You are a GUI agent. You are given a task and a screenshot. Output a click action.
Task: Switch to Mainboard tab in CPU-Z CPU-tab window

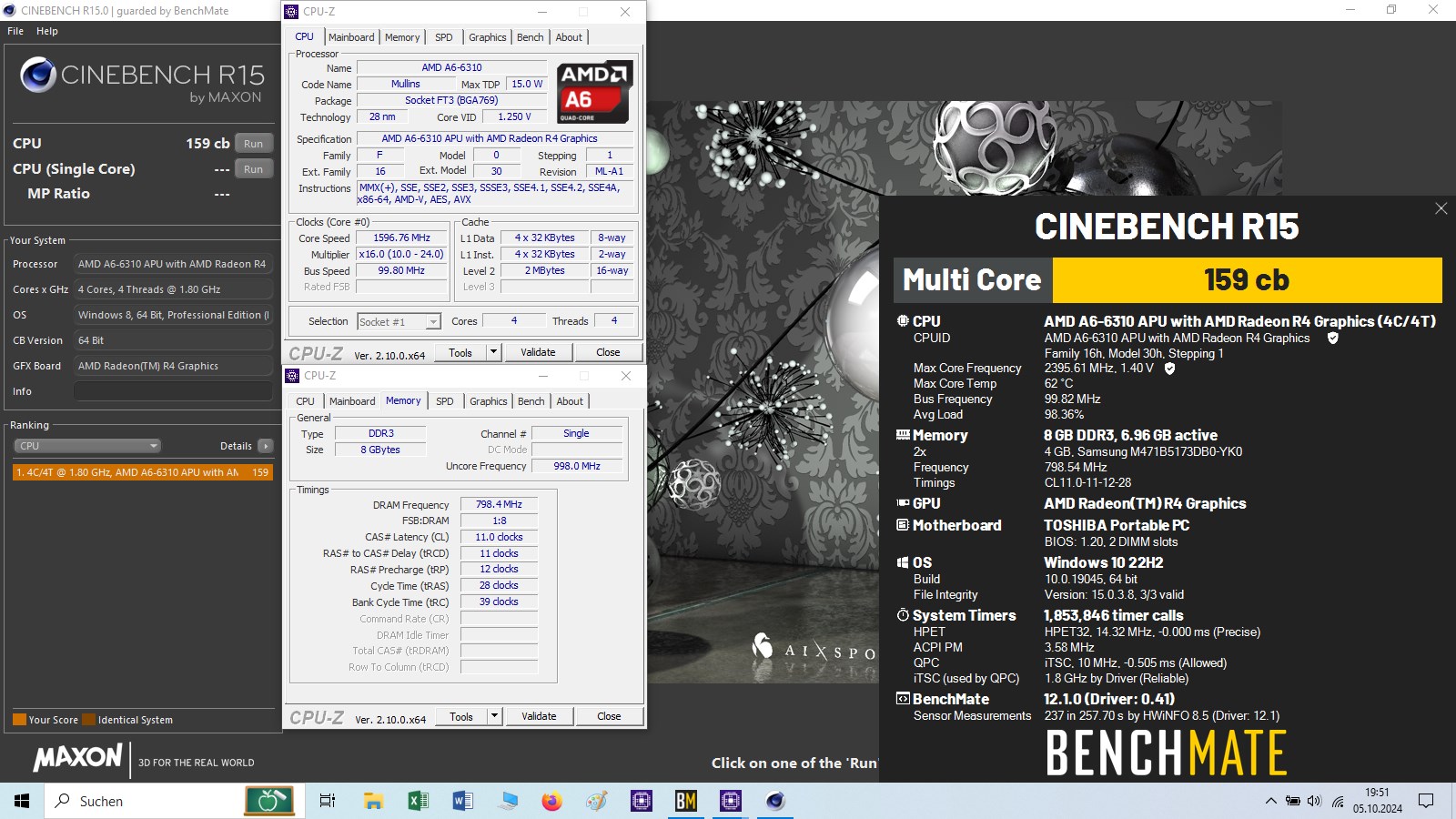351,37
